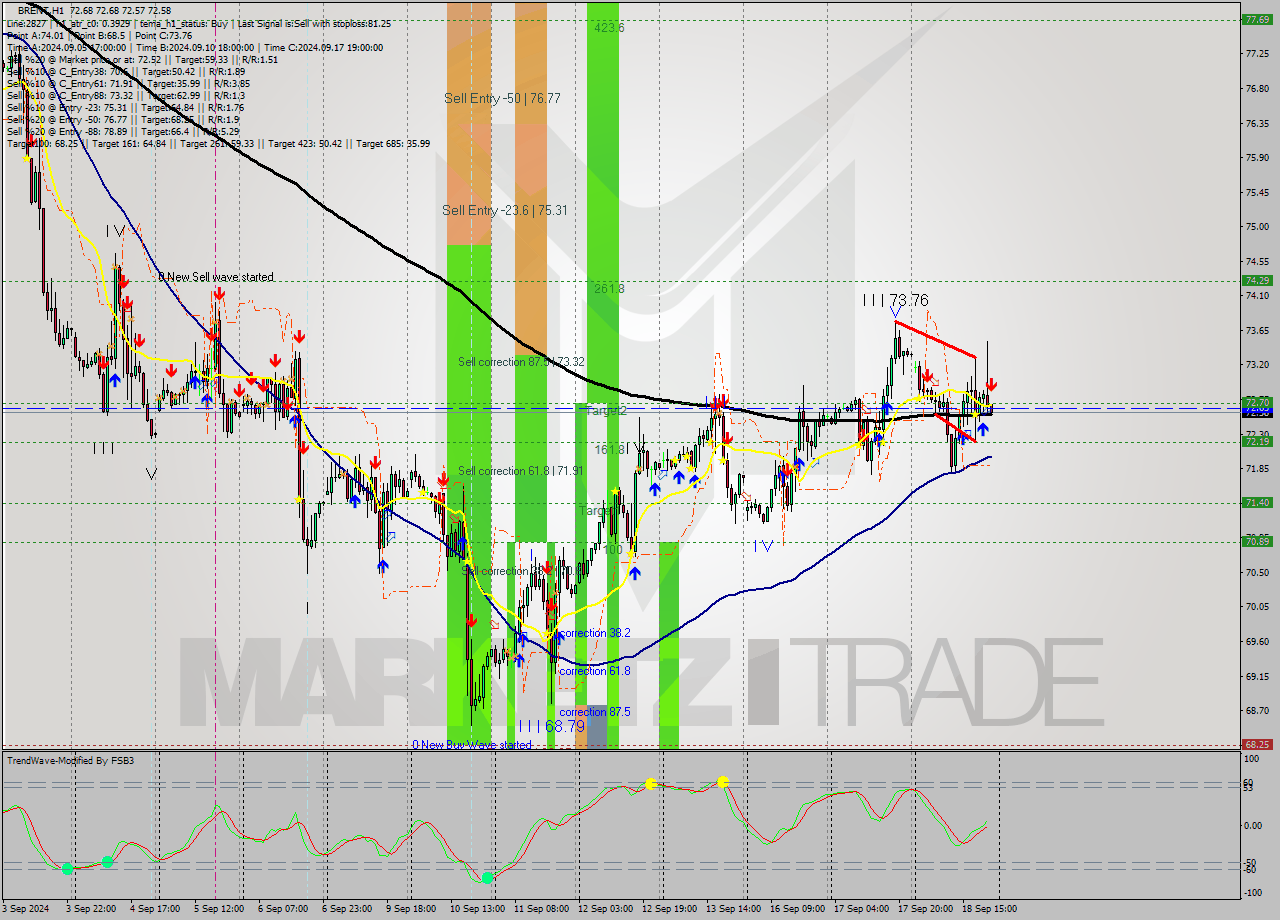Click the 'Point A:74.01' info text
Image resolution: width=1280 pixels, height=920 pixels.
tap(36, 35)
